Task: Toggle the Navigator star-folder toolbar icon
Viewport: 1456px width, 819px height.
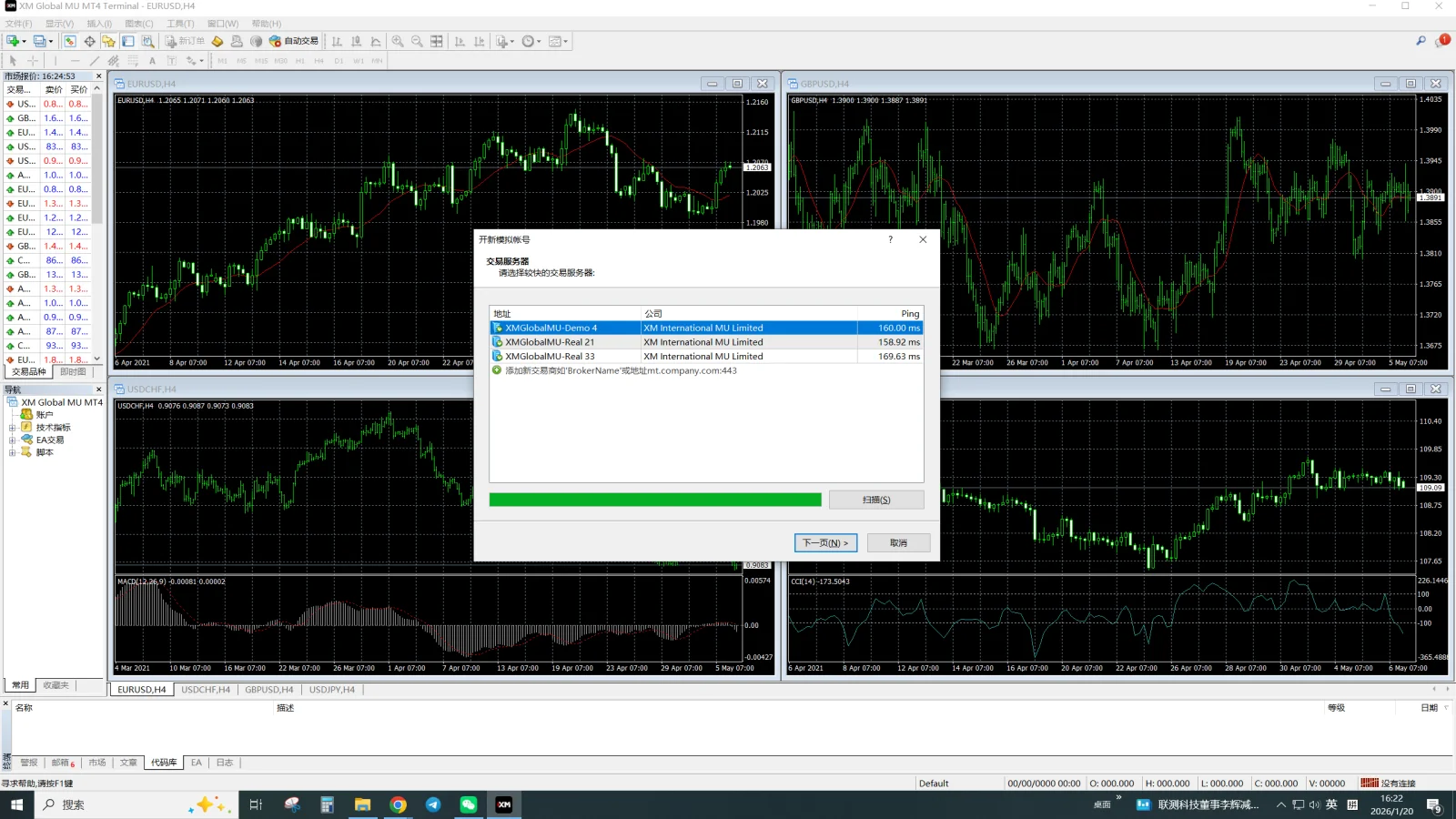Action: click(x=108, y=41)
